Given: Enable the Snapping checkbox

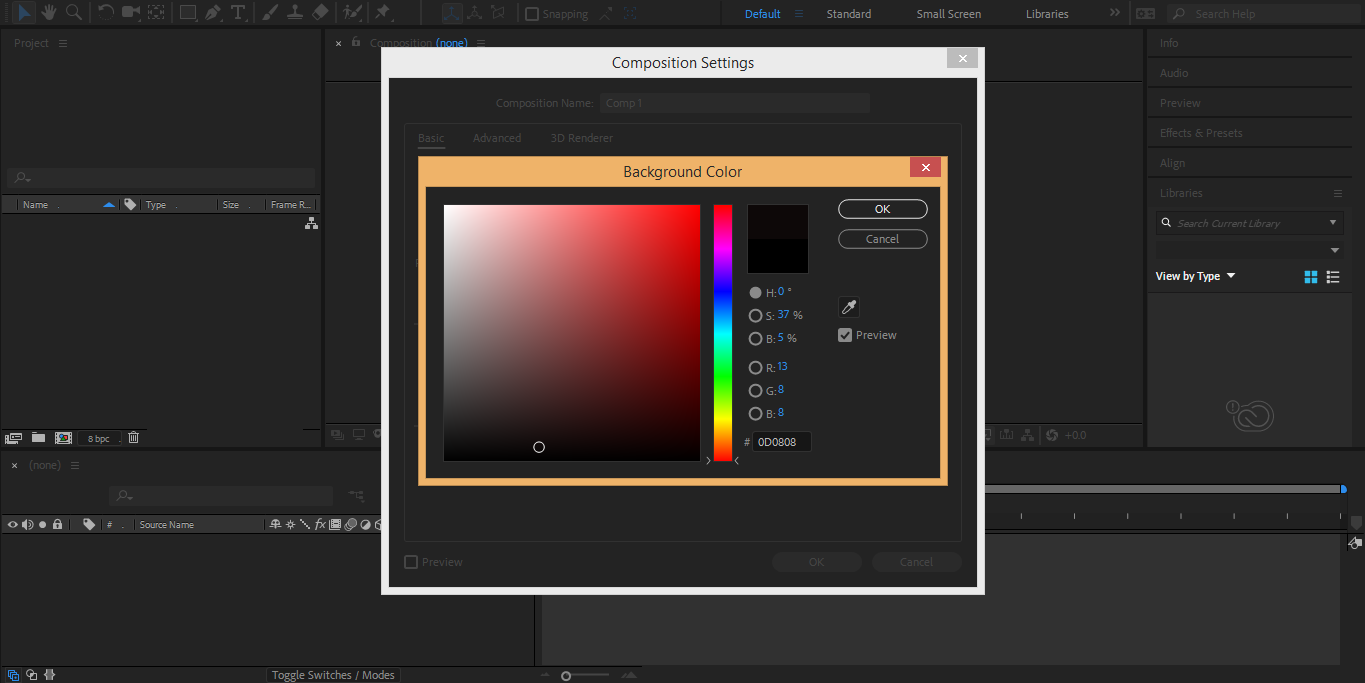Looking at the screenshot, I should pyautogui.click(x=532, y=14).
